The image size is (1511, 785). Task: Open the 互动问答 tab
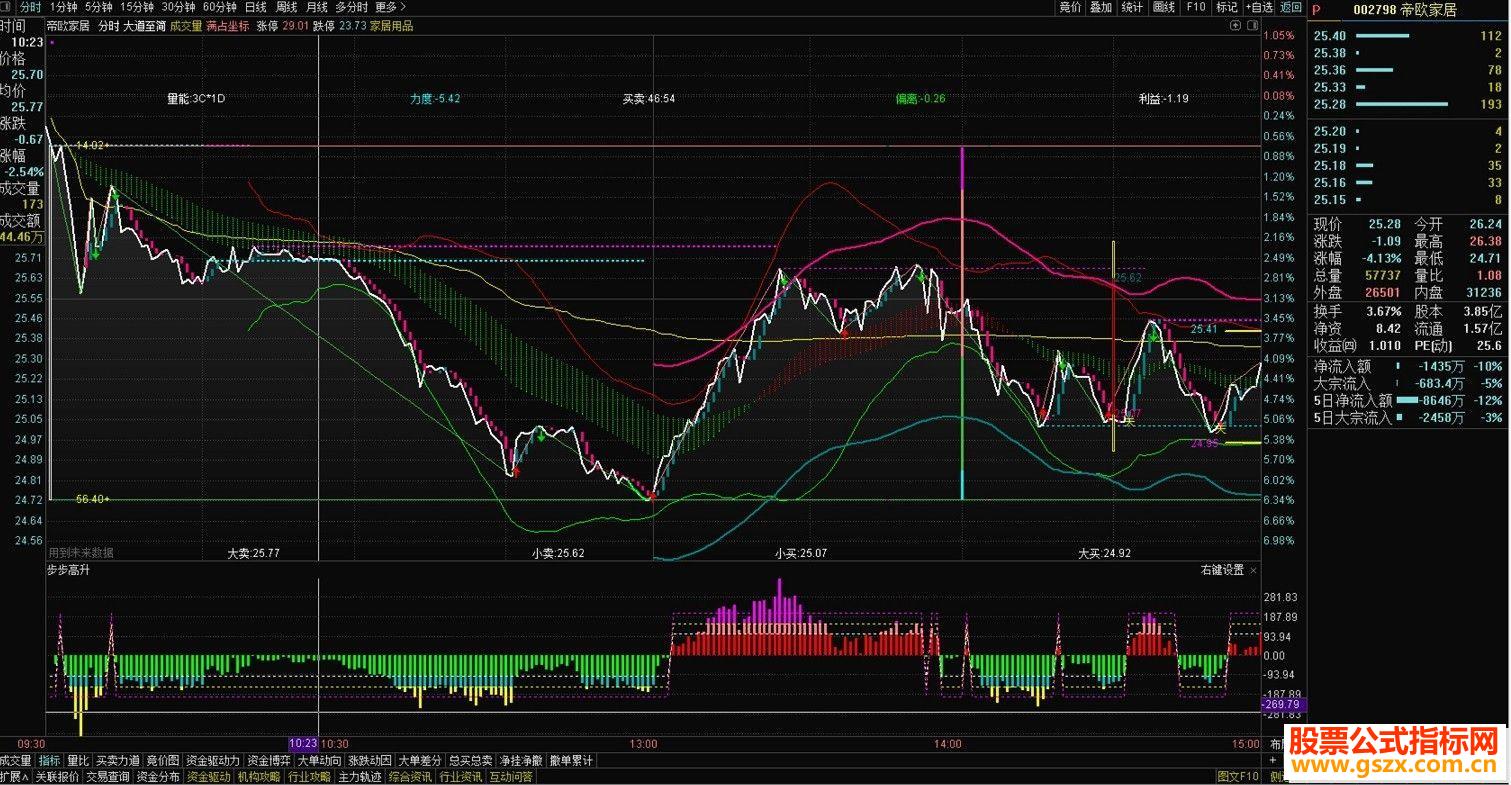point(510,776)
